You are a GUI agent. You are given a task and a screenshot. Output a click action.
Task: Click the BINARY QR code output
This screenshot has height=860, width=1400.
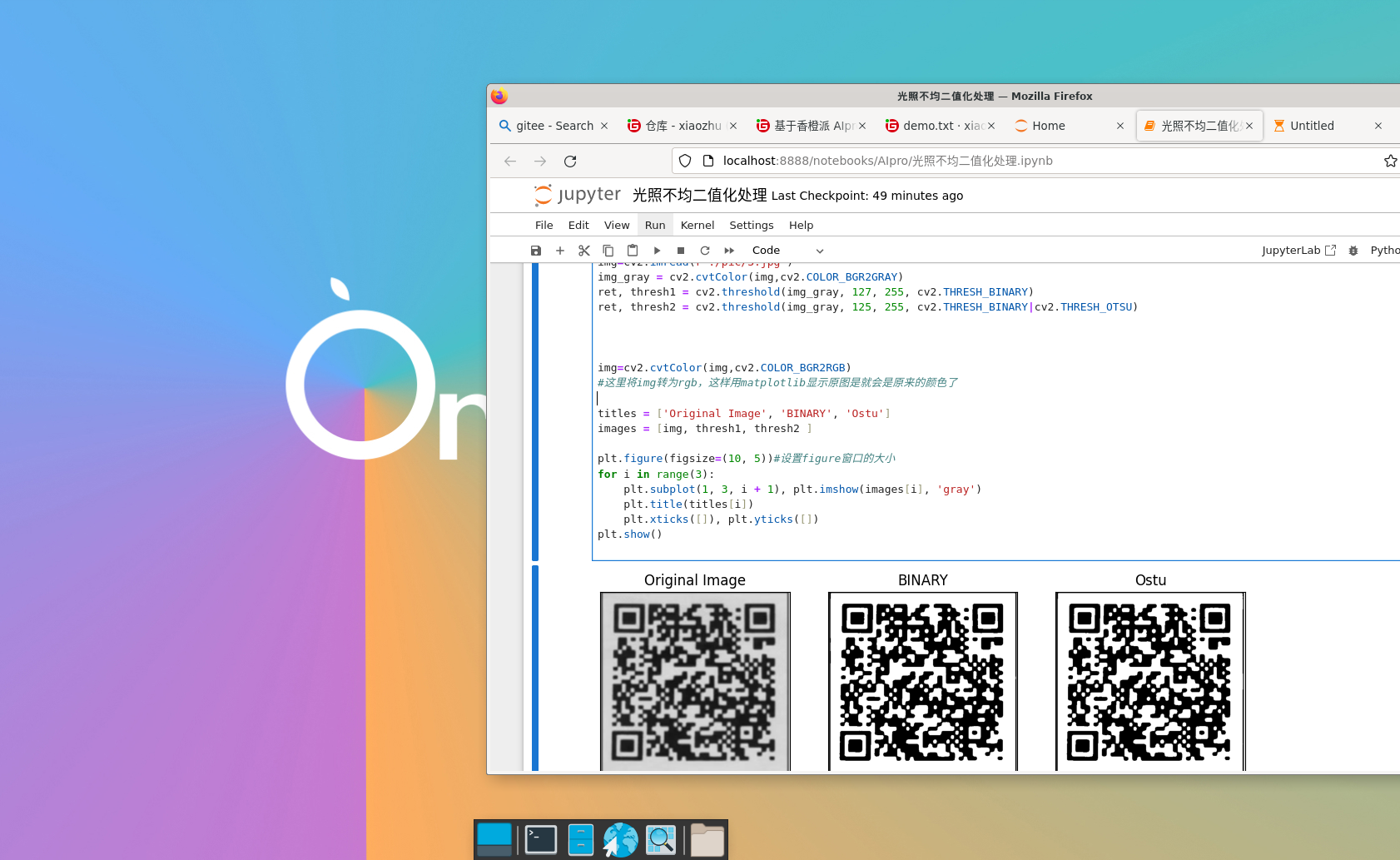[x=923, y=681]
